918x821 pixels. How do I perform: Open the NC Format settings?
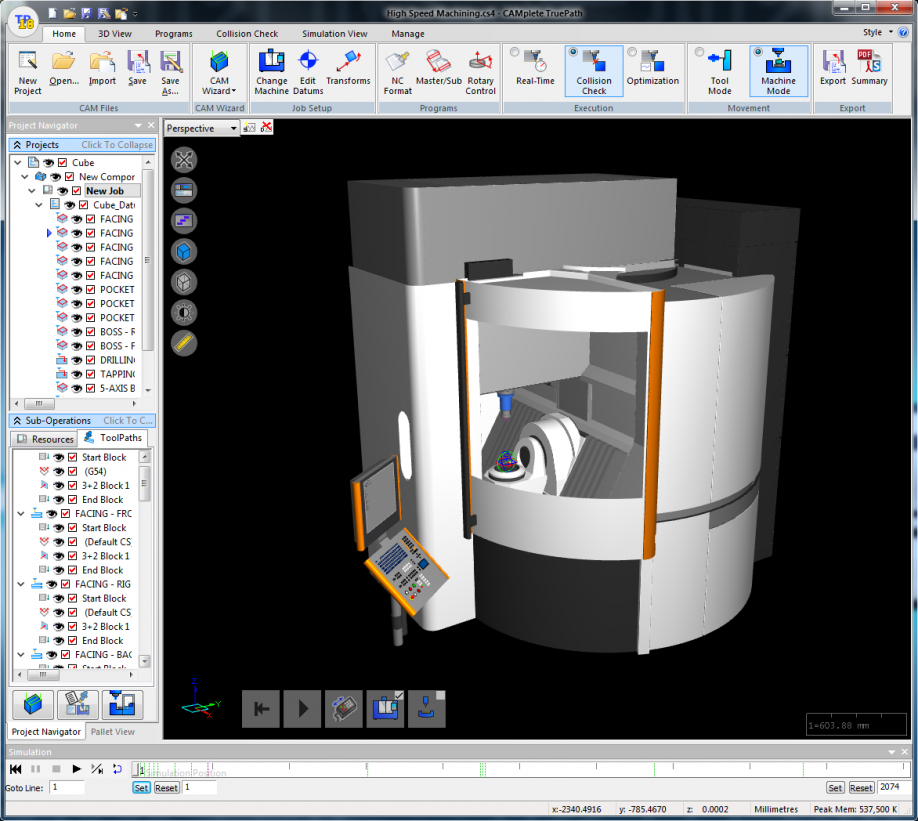tap(398, 73)
